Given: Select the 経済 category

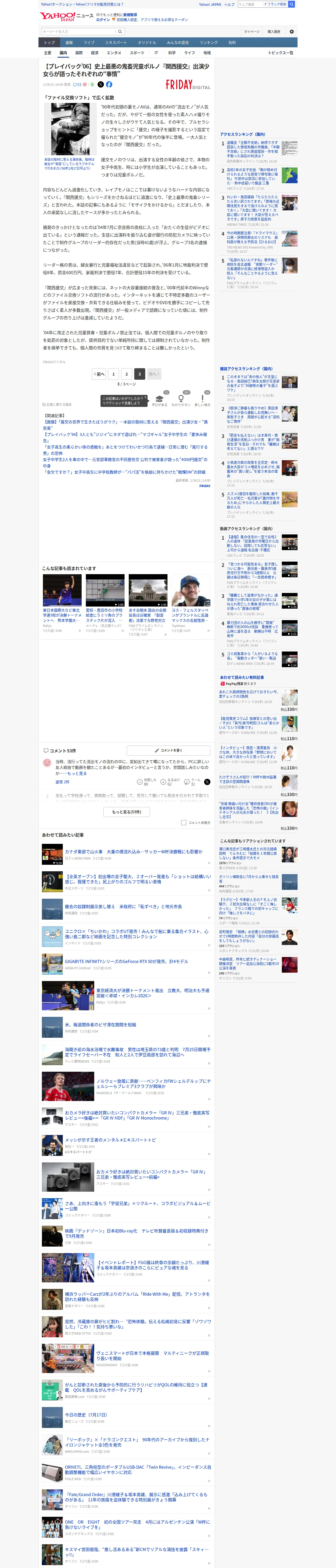Looking at the screenshot, I should 94,53.
